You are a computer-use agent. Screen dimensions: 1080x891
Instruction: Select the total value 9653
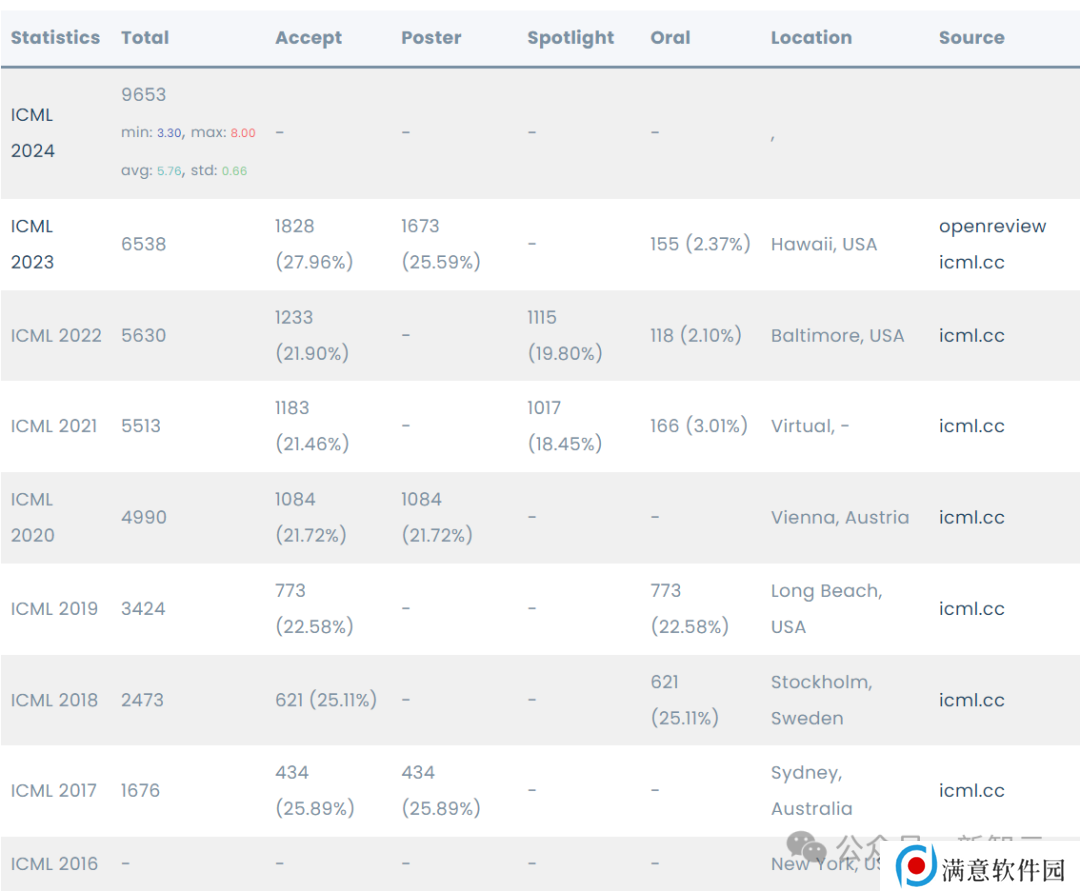pyautogui.click(x=143, y=94)
